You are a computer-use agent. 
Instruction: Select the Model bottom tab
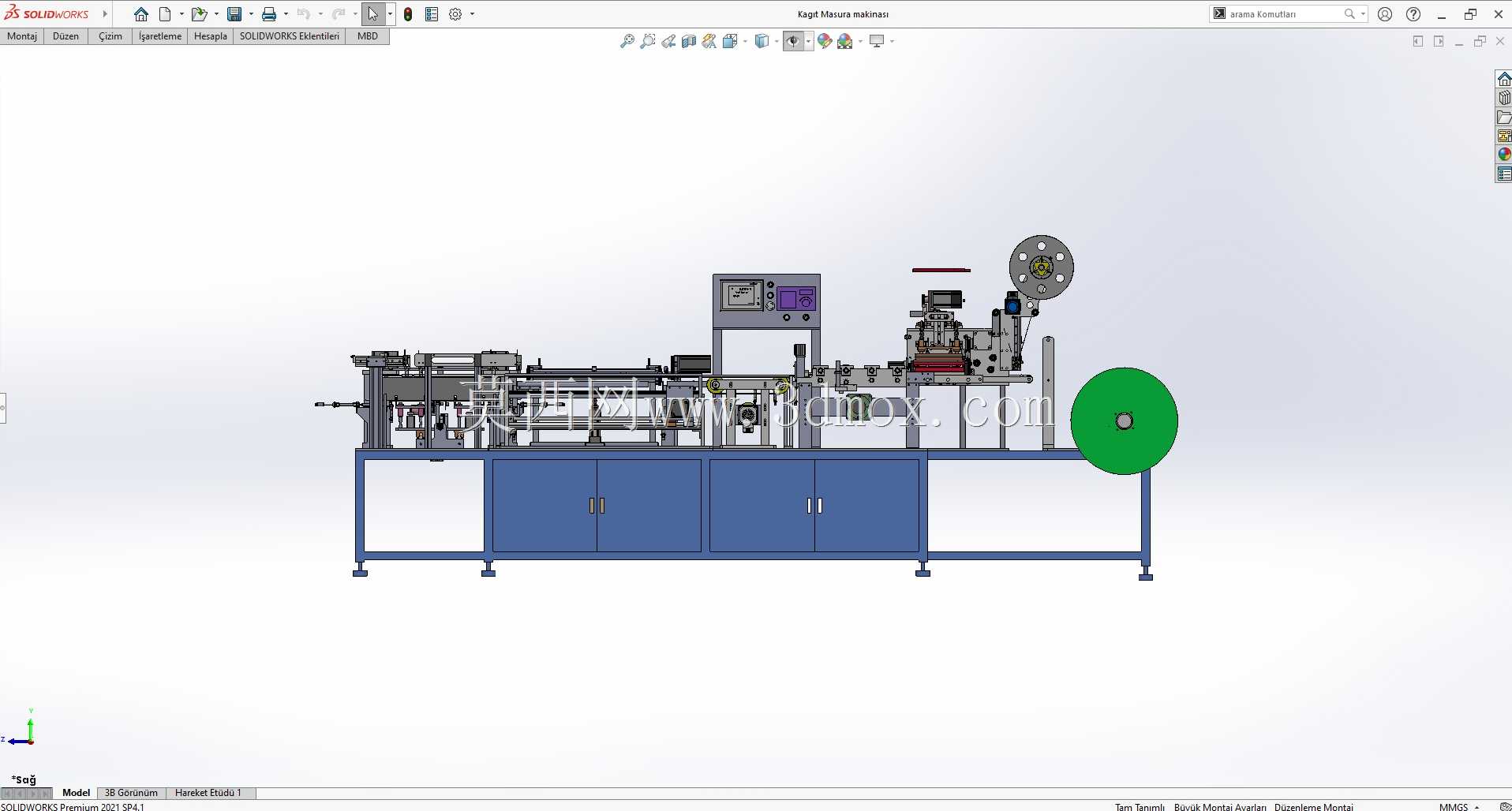tap(77, 793)
